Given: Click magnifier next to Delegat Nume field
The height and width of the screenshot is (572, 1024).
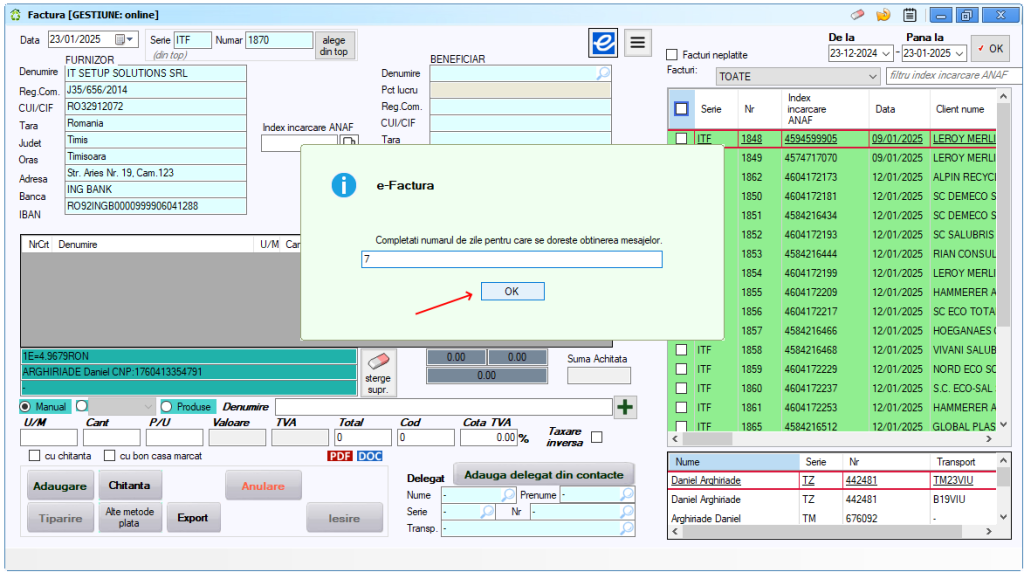Looking at the screenshot, I should click(507, 495).
